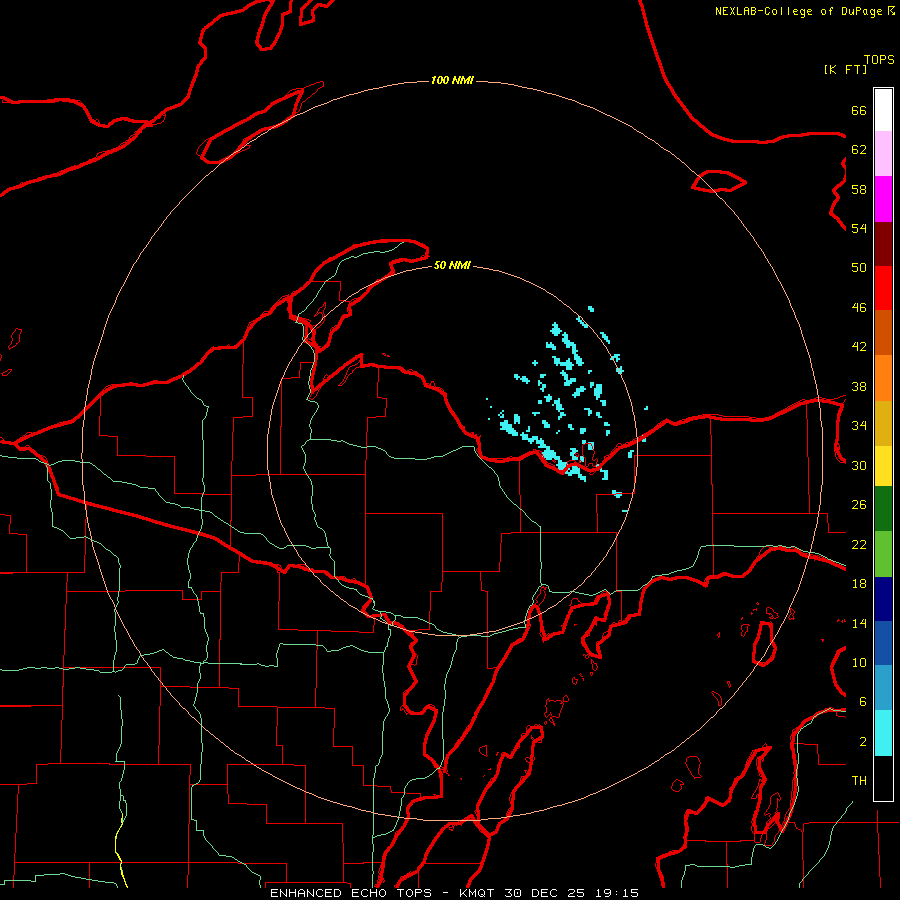Click the dark green 30 kft swatch
Viewport: 900px width, 900px height.
(x=883, y=509)
